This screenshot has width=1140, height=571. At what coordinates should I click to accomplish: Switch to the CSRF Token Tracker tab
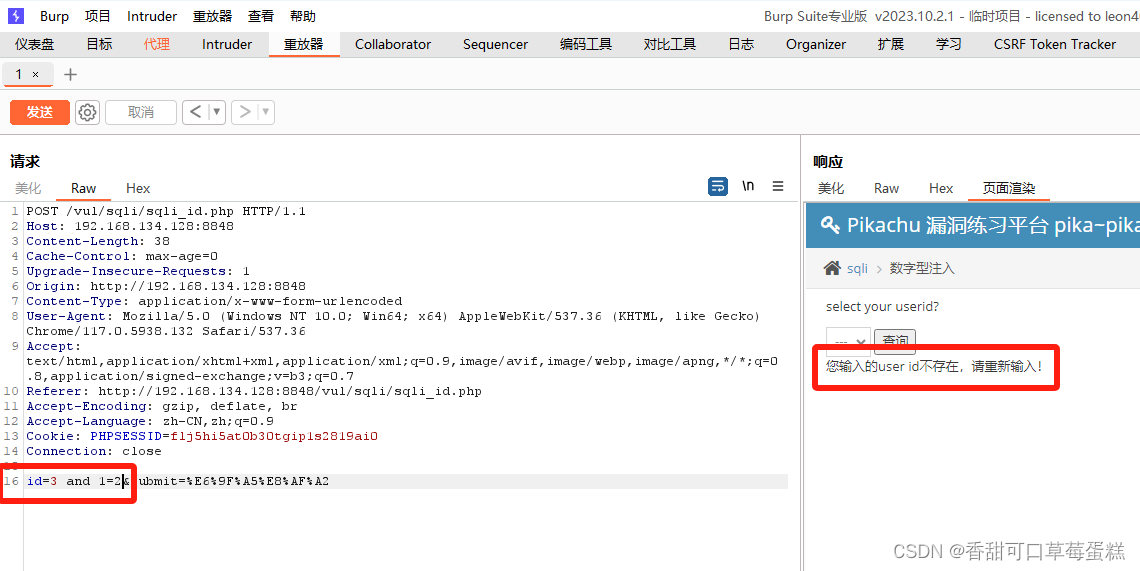(x=1054, y=44)
